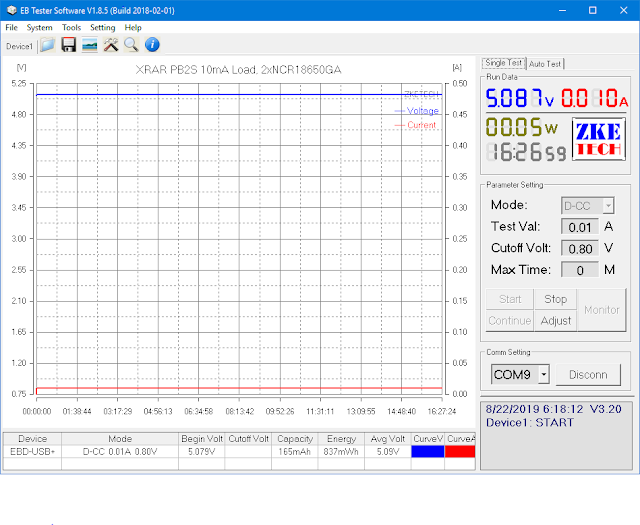Click the 00.05W power readout
This screenshot has width=640, height=525.
click(522, 127)
